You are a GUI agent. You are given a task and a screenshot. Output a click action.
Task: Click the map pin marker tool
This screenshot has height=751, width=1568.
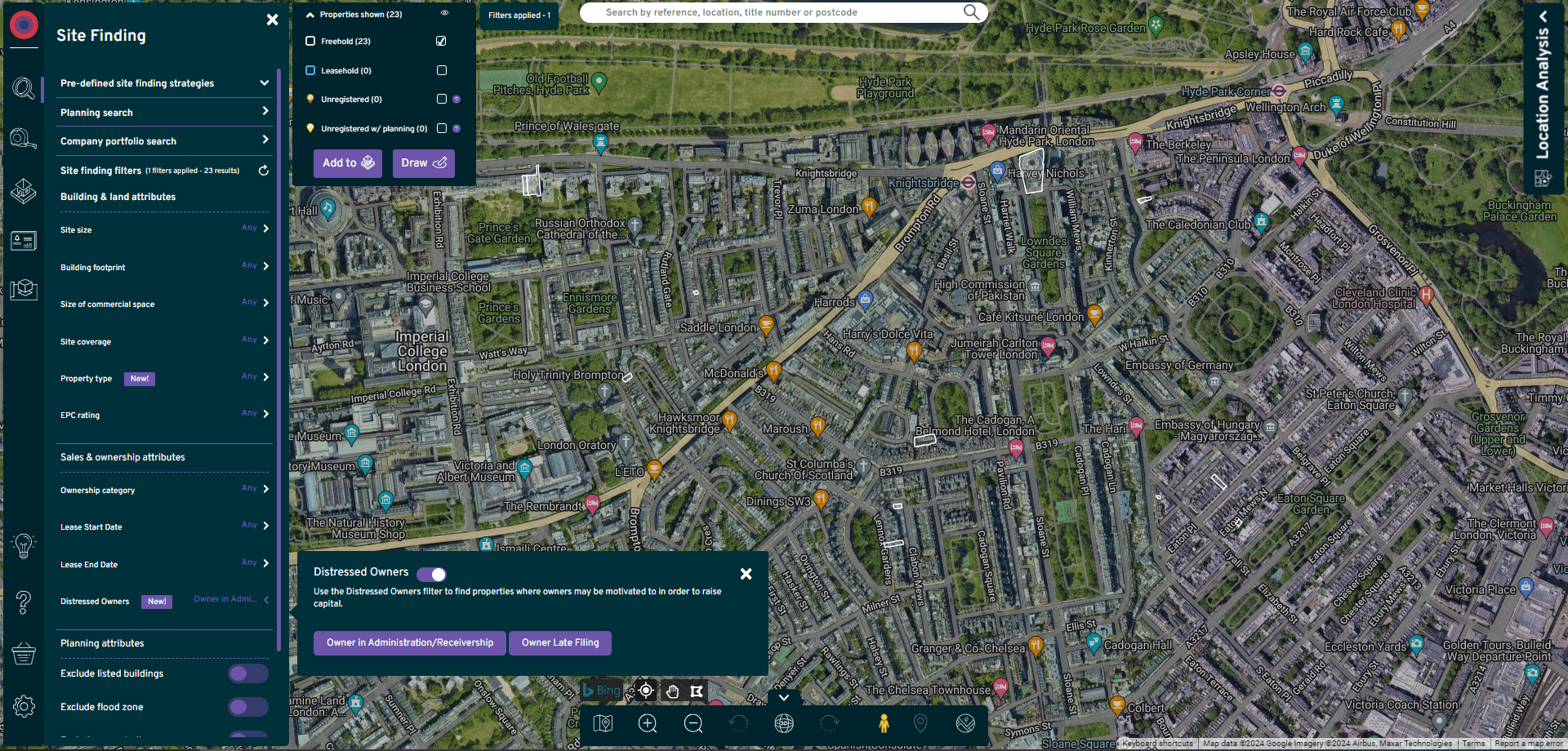[x=920, y=723]
